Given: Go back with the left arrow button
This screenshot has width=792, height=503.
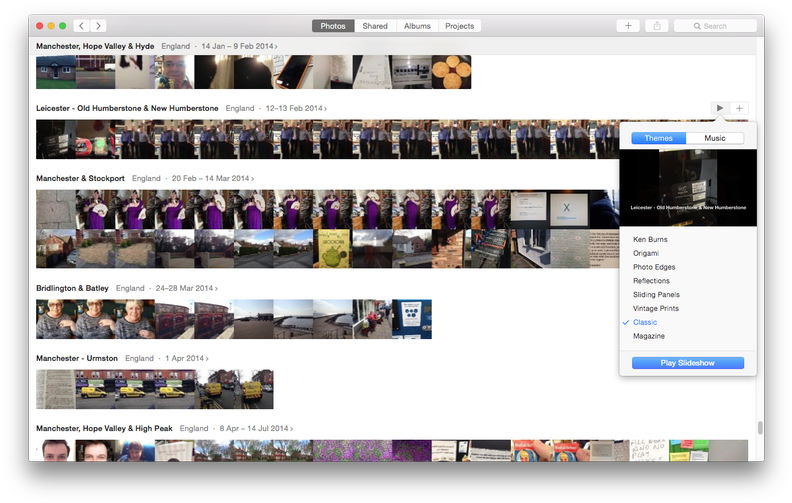Looking at the screenshot, I should [x=81, y=26].
